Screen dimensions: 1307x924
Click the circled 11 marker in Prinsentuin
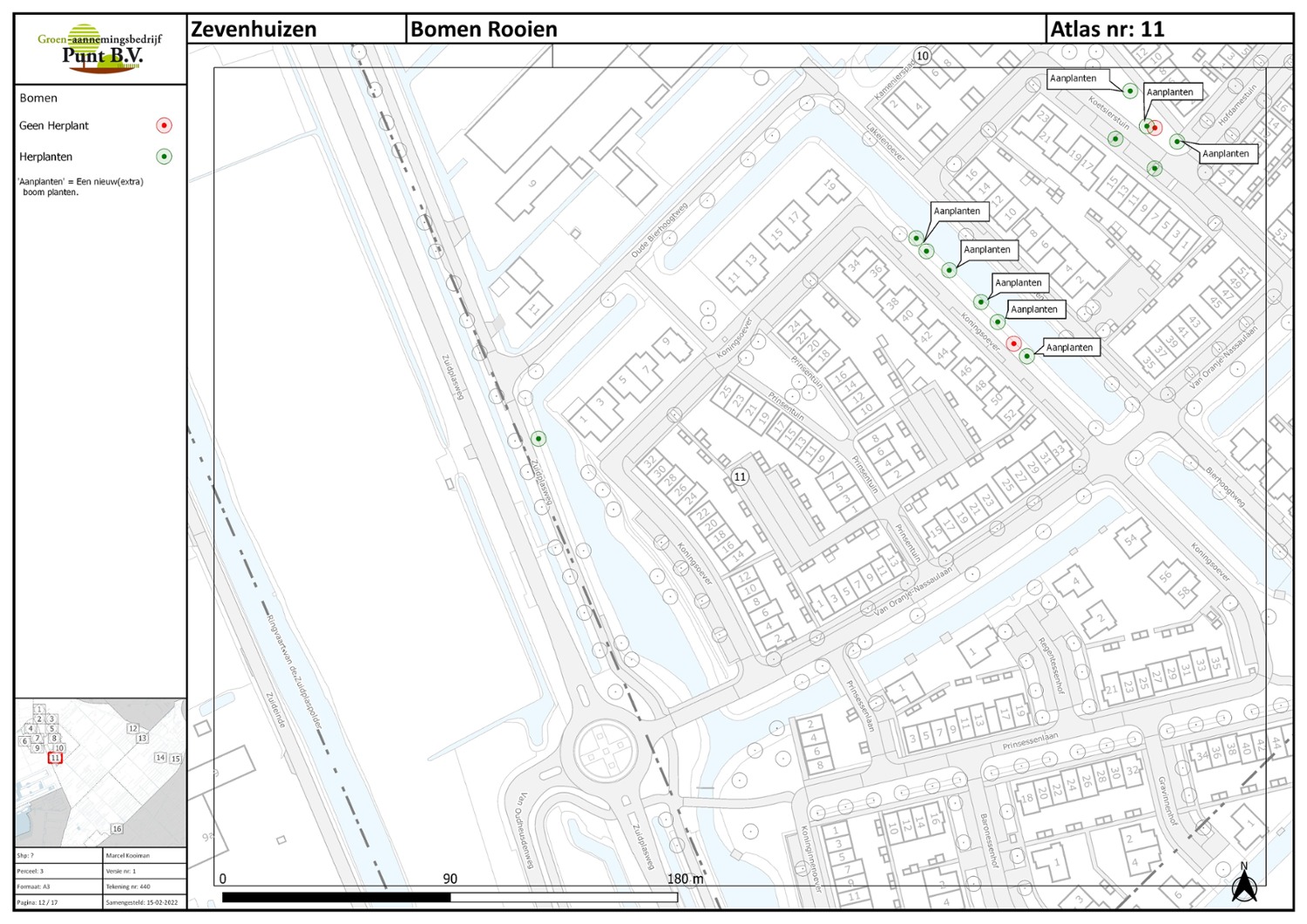coord(740,476)
